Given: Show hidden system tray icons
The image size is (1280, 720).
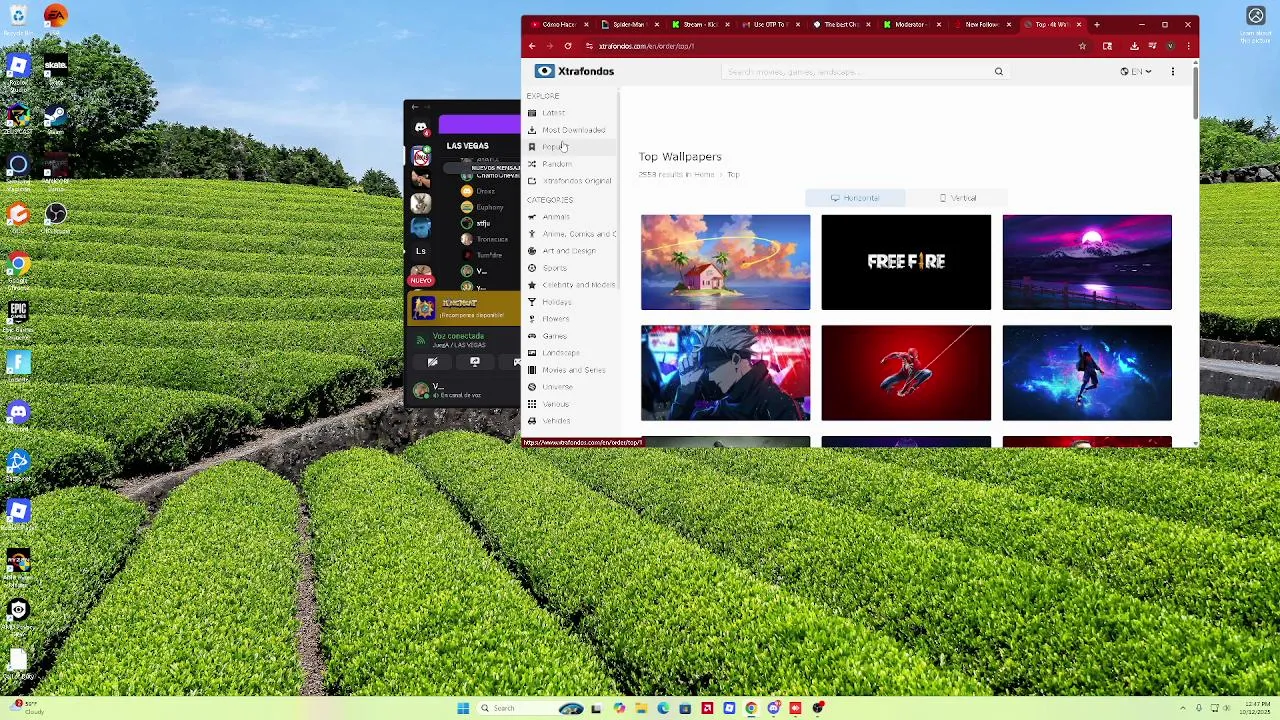Looking at the screenshot, I should coord(1182,708).
